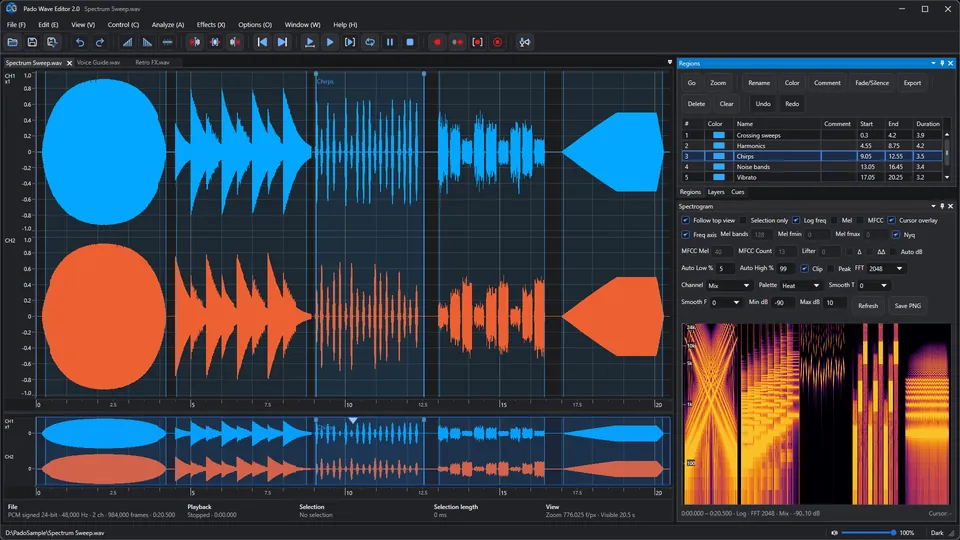Redo the edit from the toolbar
Viewport: 960px width, 540px height.
coord(99,42)
